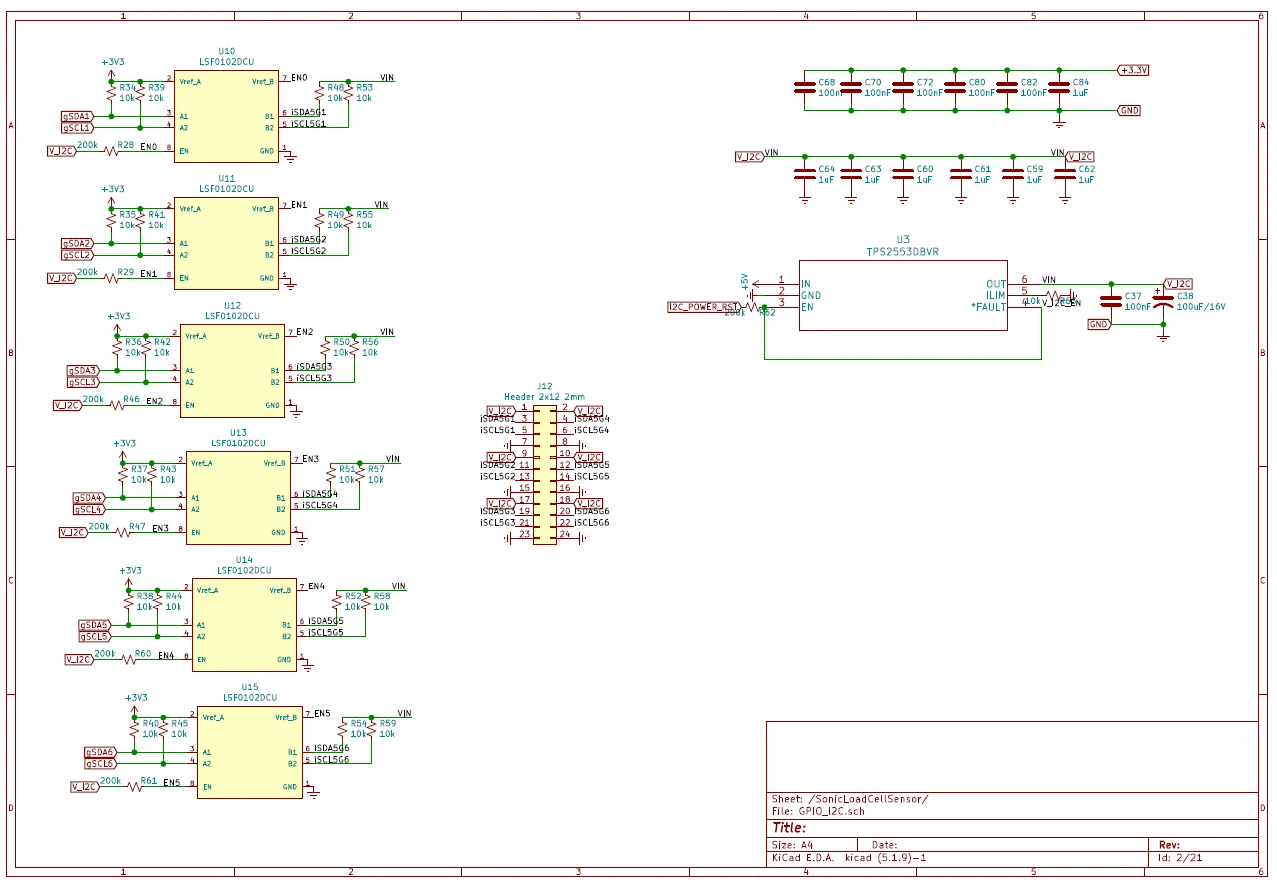Select the U10 LSF0102DCU chip symbol
This screenshot has width=1277, height=885.
(x=227, y=115)
